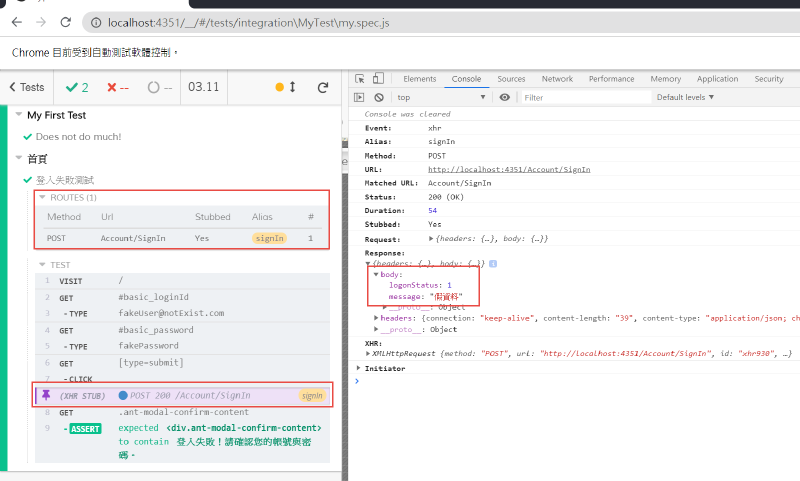Image resolution: width=800 pixels, height=481 pixels.
Task: Show the console sidebar panel icon
Action: [360, 97]
